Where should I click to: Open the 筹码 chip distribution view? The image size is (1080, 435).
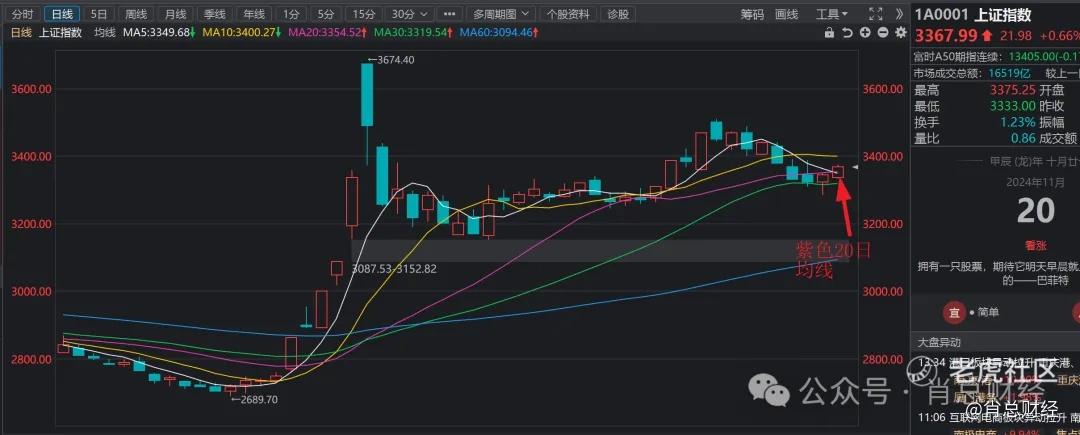point(752,14)
